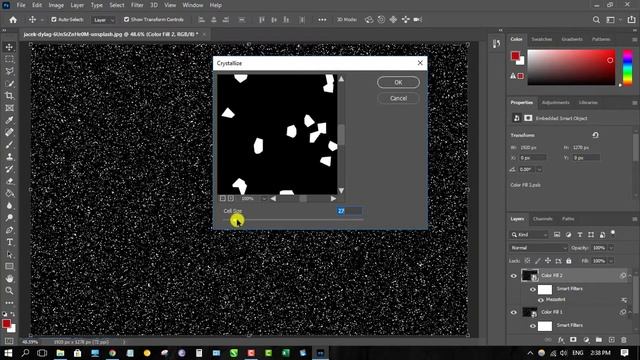Collapse Color Fill 2 smart filter list
Screen dimensions: 640x360
point(630,276)
